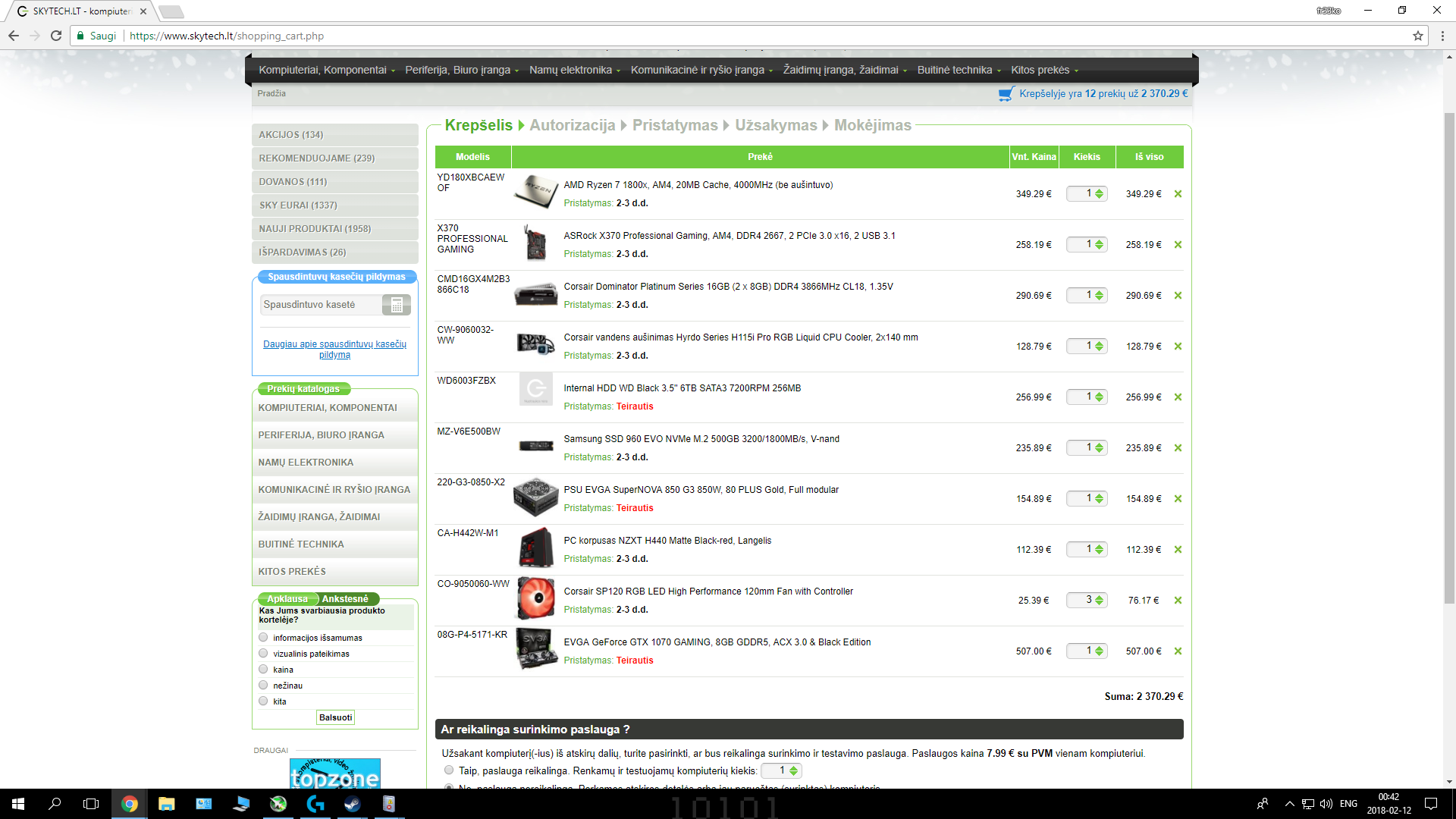Adjust quantity stepper for Corsair SP120 fan

[1099, 601]
